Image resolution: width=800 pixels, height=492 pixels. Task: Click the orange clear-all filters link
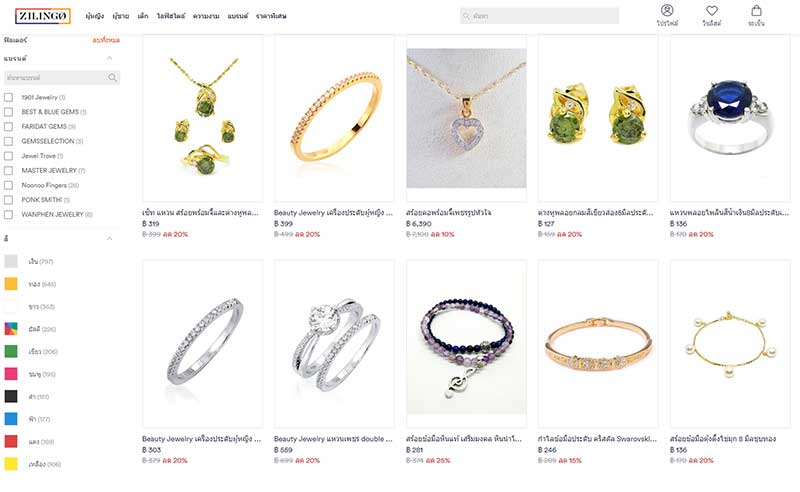[x=106, y=40]
